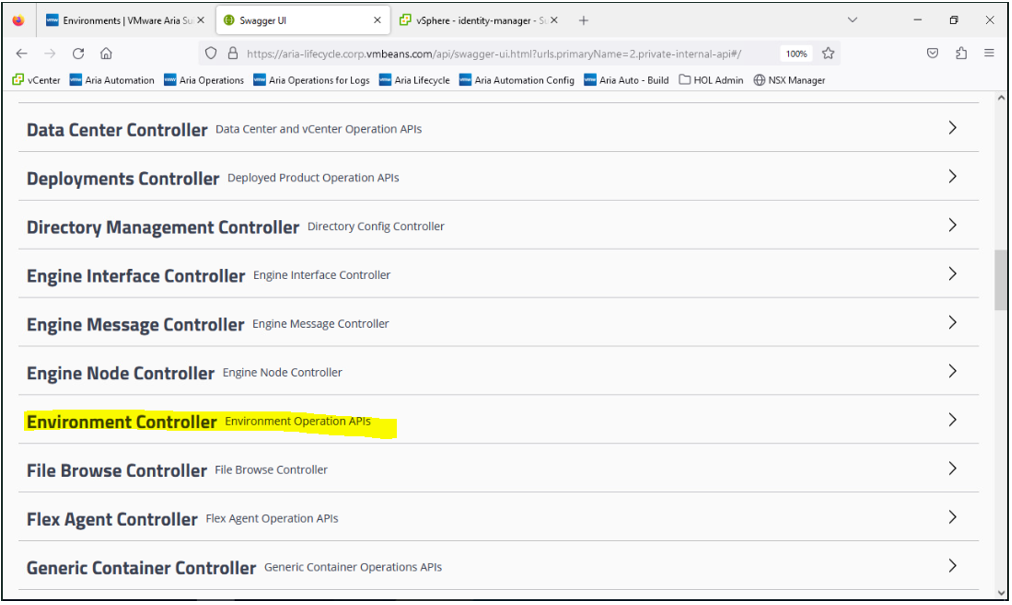Click the Generic Container Controller heading

[x=141, y=568]
